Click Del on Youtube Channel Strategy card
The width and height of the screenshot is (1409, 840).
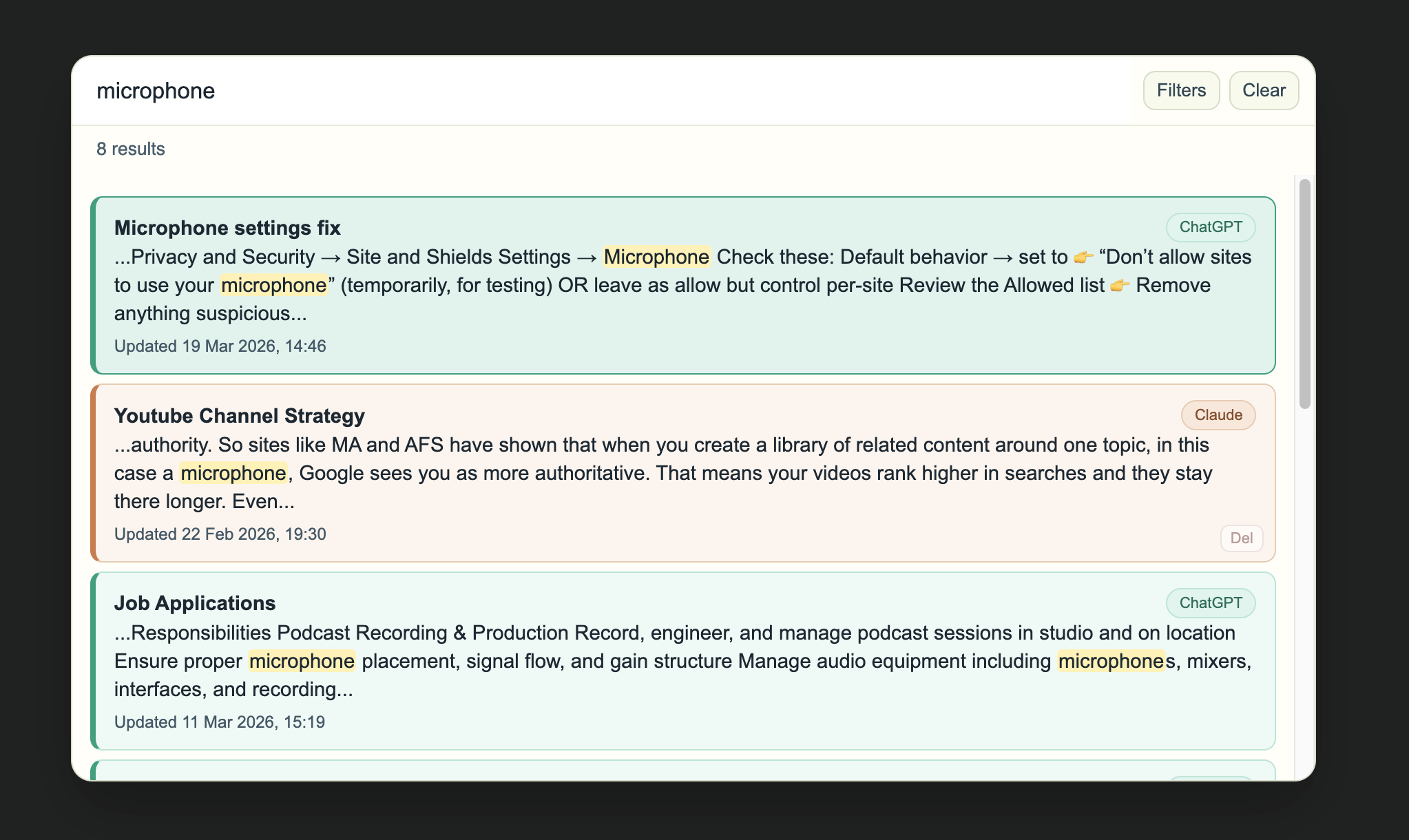pos(1241,538)
